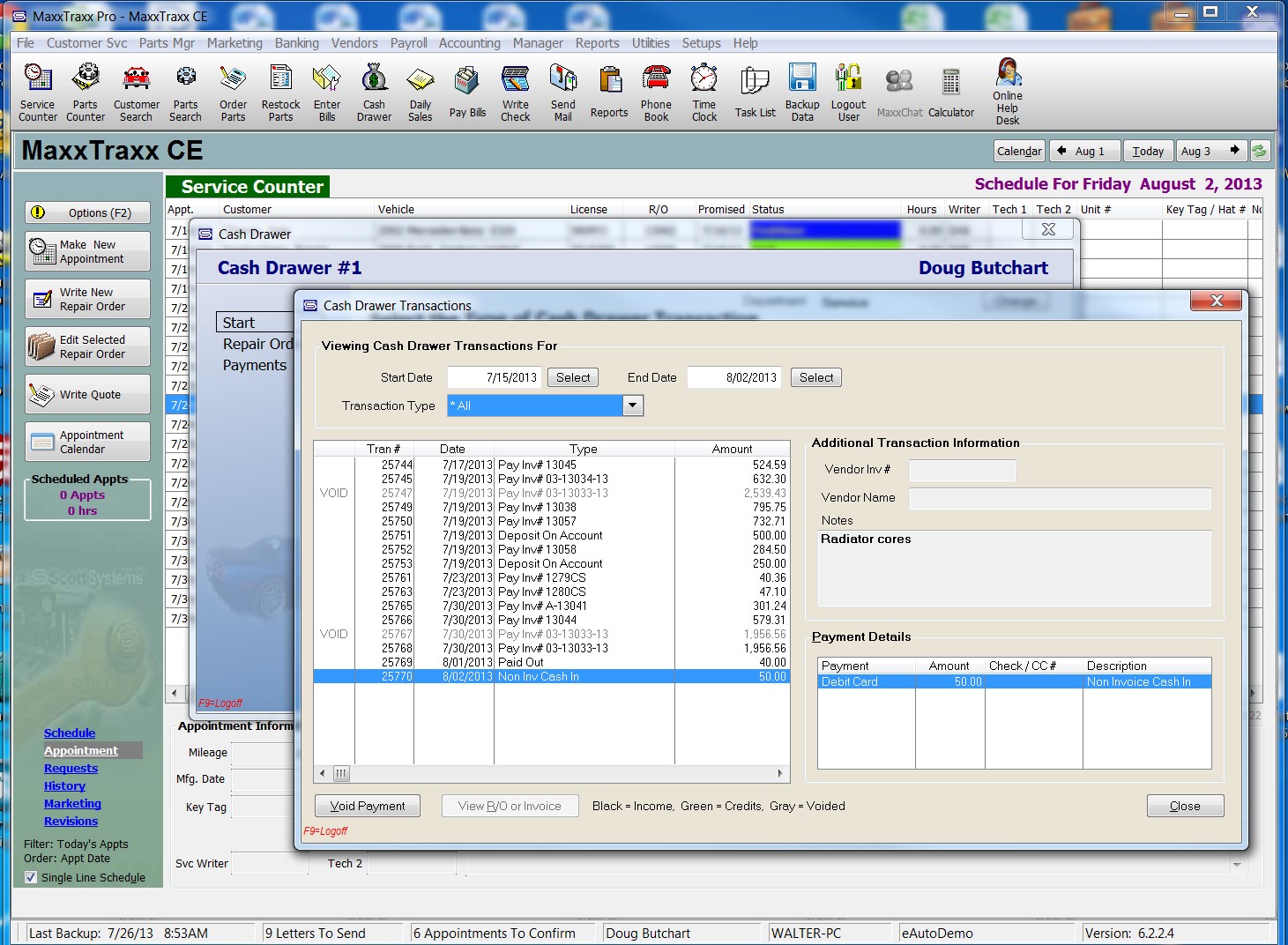Viewport: 1288px width, 945px height.
Task: Open the Accounting menu
Action: pos(470,43)
